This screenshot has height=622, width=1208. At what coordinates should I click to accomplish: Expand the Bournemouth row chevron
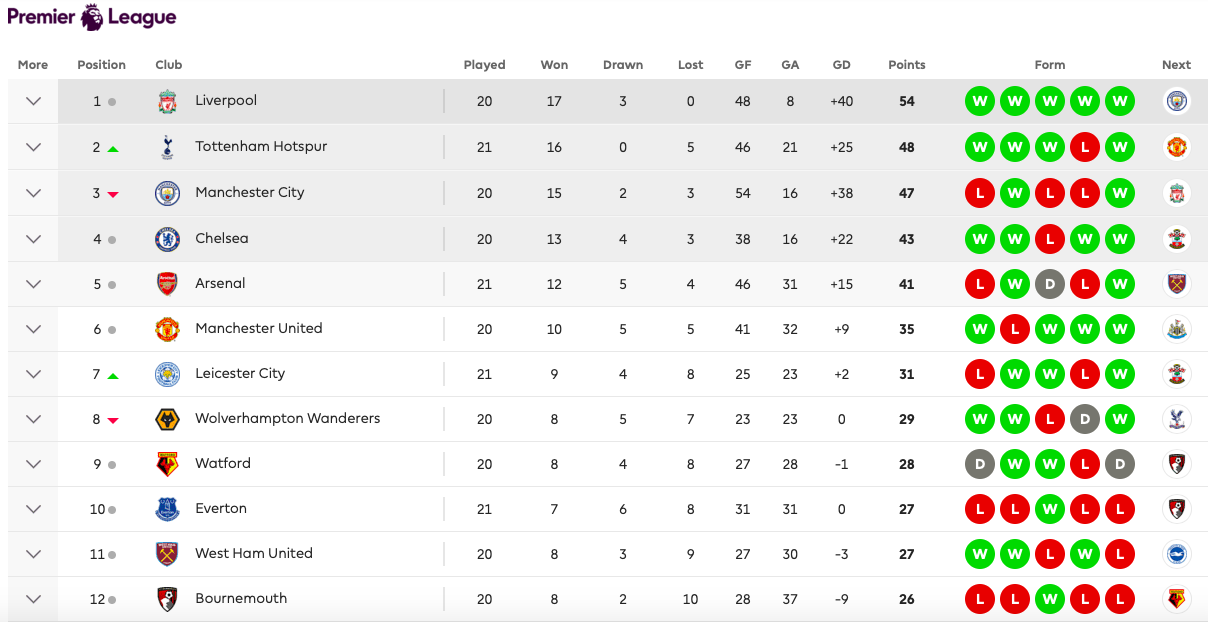(x=33, y=599)
